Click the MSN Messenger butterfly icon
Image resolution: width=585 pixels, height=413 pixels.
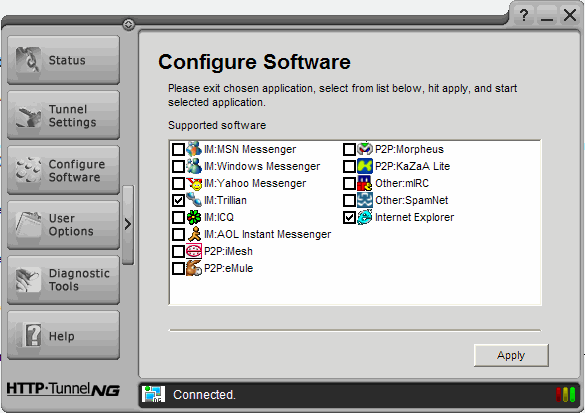[194, 149]
